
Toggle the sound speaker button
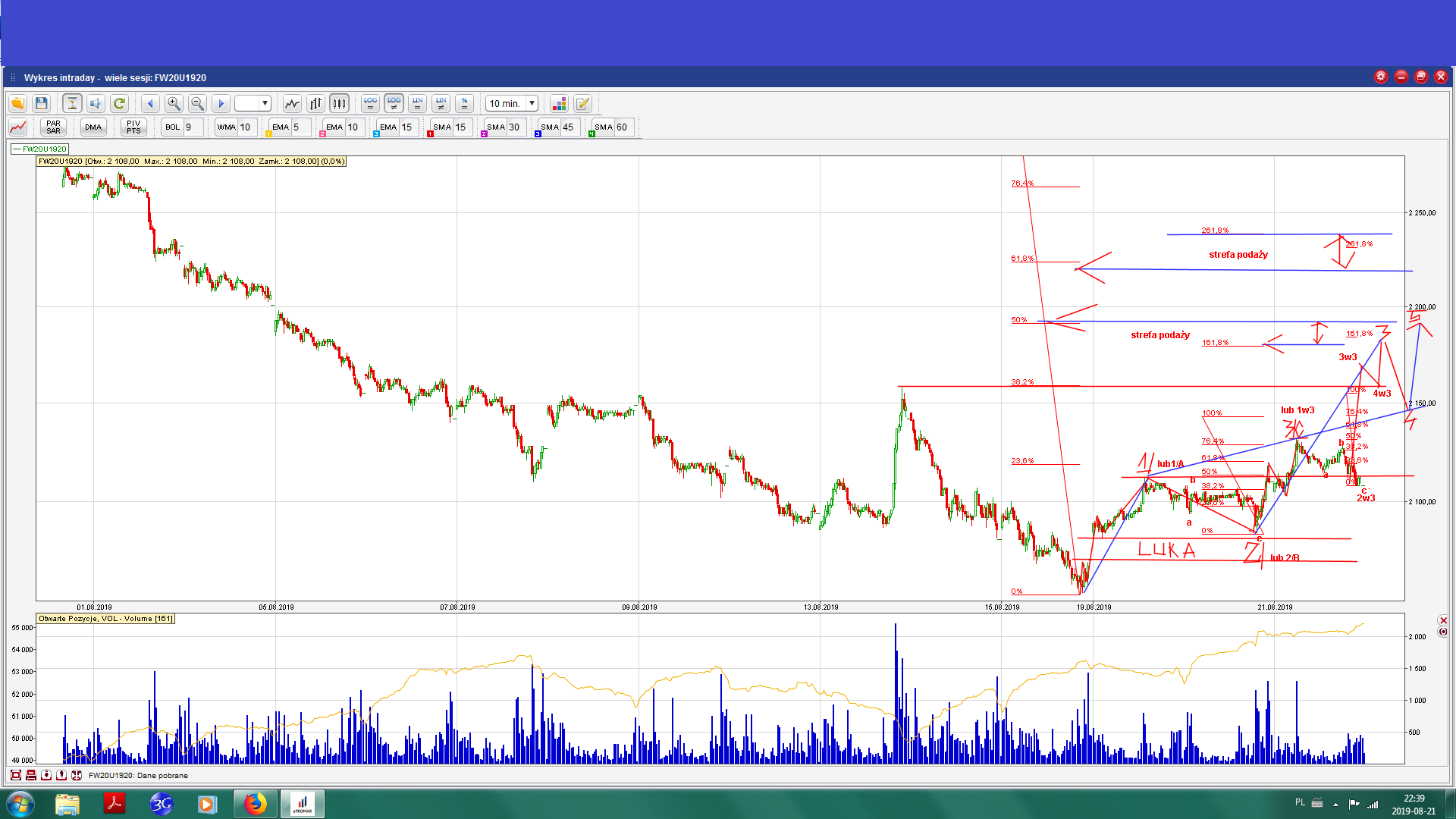(x=96, y=103)
